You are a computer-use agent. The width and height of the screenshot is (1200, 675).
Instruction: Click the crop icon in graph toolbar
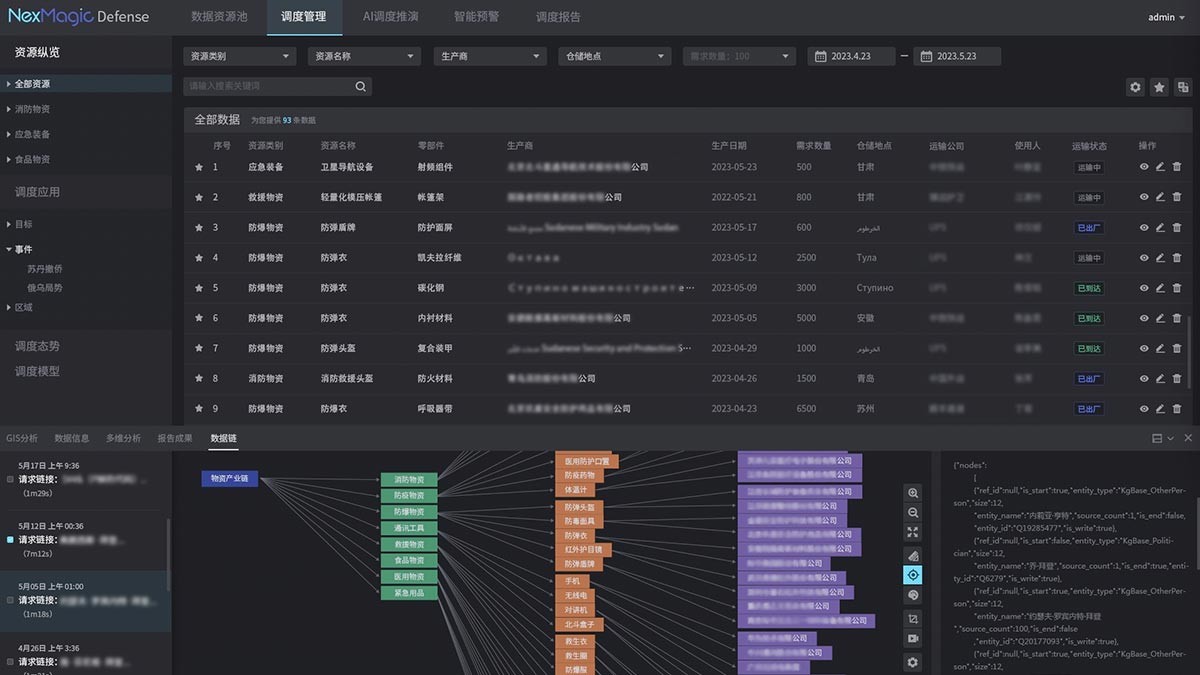912,619
